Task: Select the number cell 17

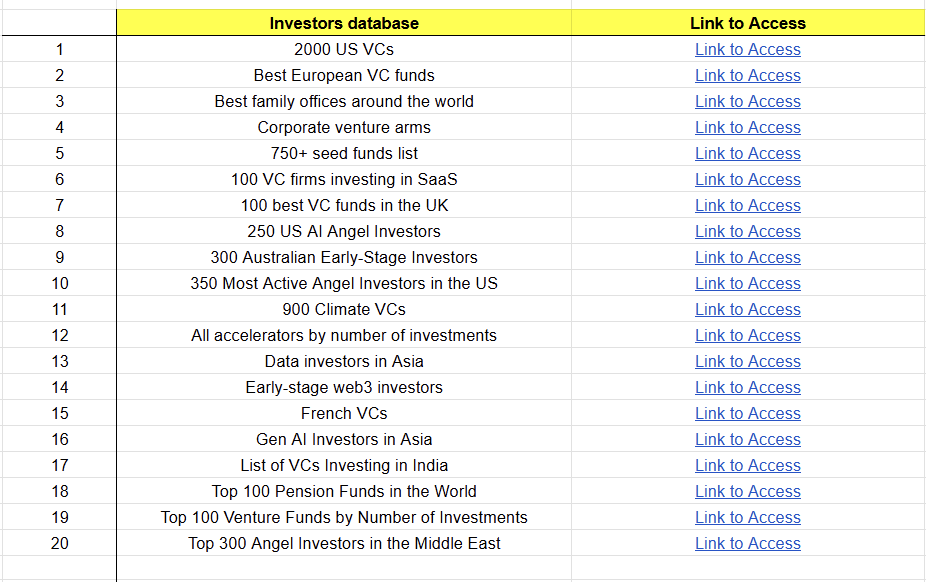Action: coord(59,465)
